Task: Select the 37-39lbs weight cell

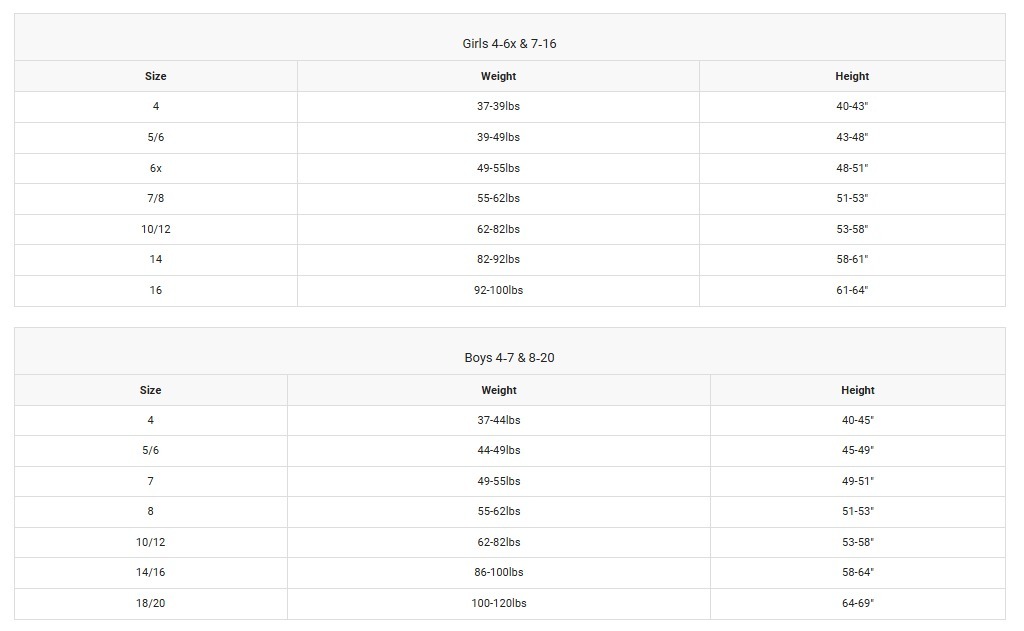Action: pos(498,106)
